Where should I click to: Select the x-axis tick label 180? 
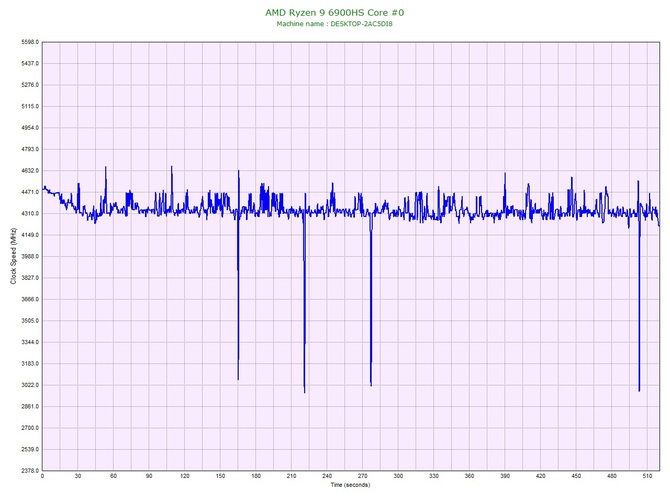[256, 476]
